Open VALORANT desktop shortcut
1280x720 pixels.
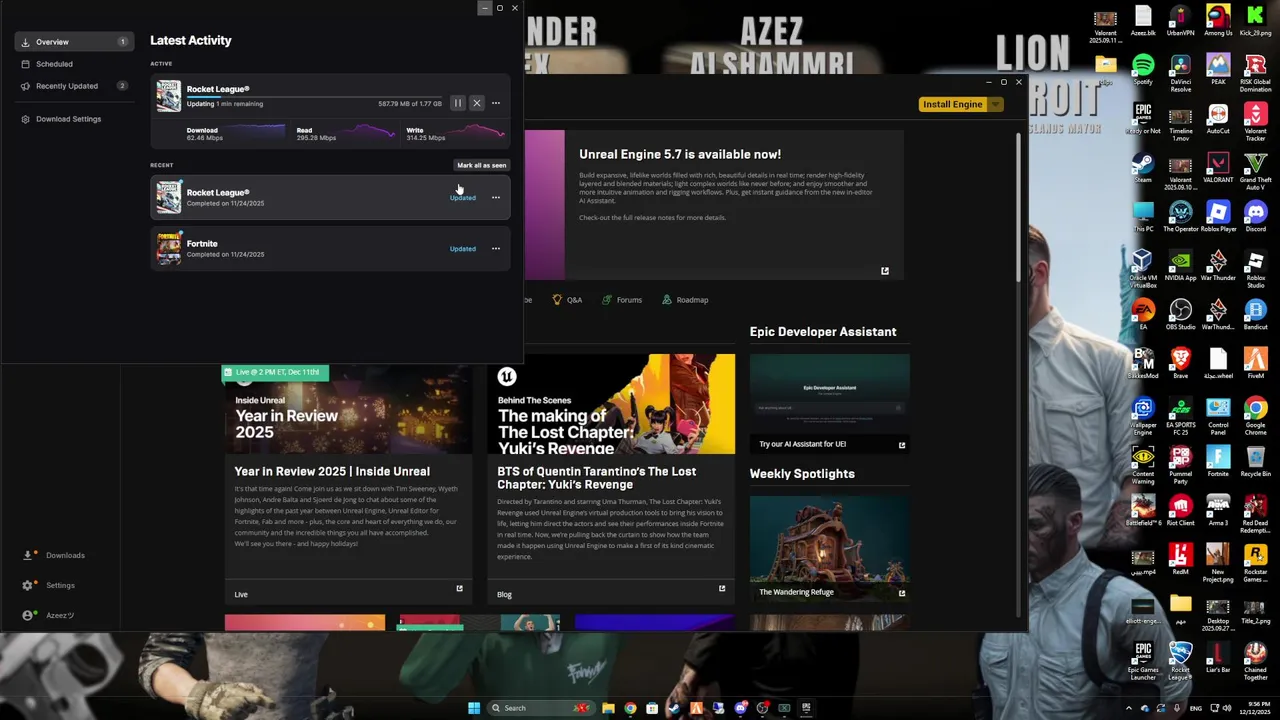[x=1218, y=168]
